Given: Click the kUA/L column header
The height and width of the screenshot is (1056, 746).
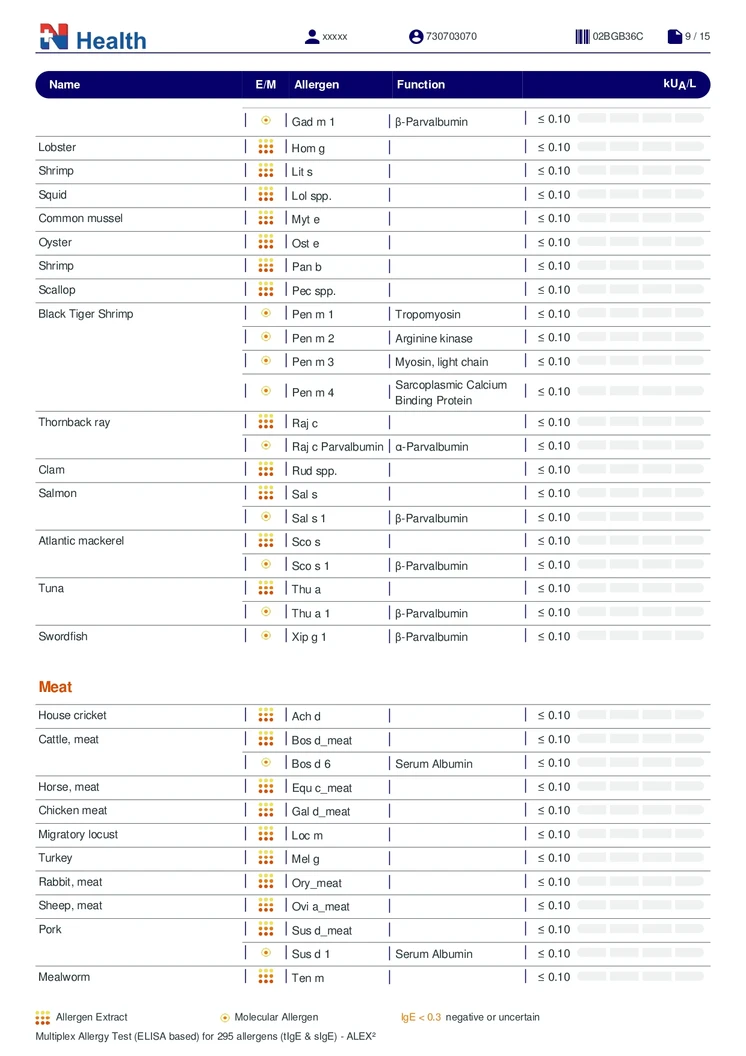Looking at the screenshot, I should click(x=679, y=84).
